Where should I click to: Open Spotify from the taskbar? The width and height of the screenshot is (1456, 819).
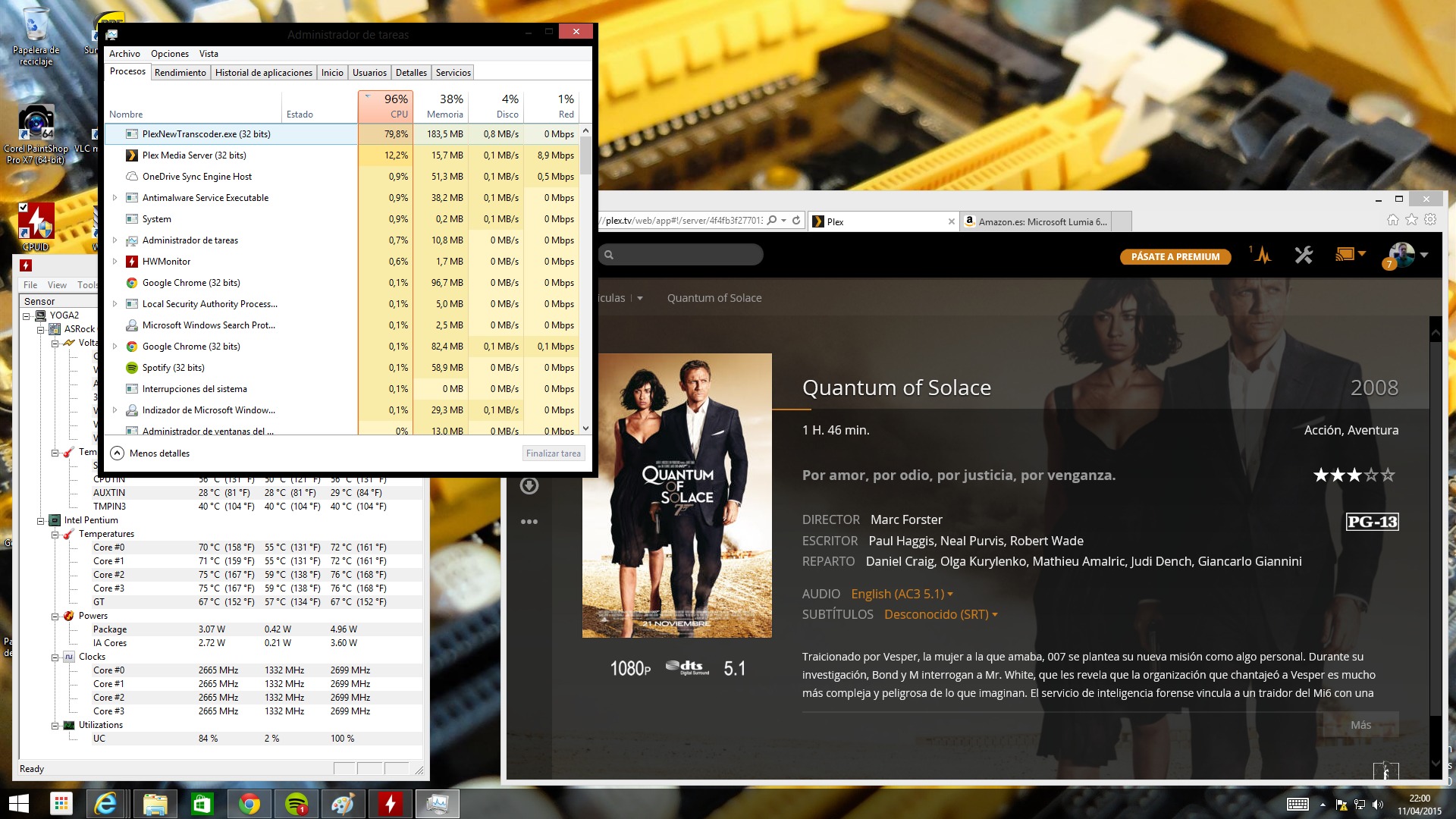click(x=297, y=804)
